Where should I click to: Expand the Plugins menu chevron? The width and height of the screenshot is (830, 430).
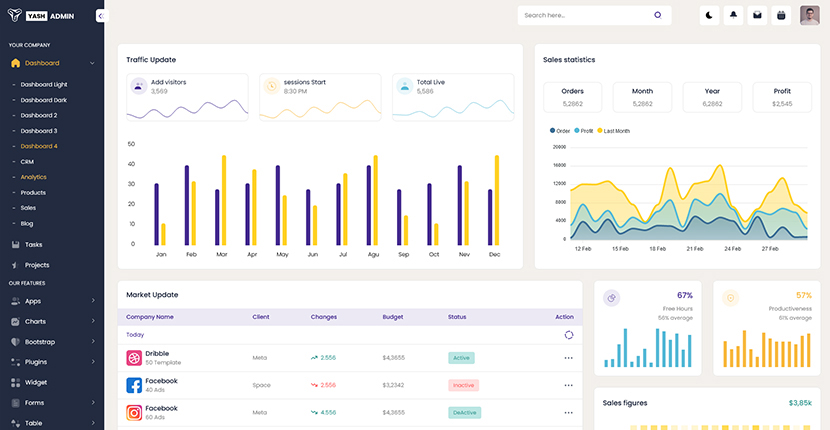pos(93,362)
